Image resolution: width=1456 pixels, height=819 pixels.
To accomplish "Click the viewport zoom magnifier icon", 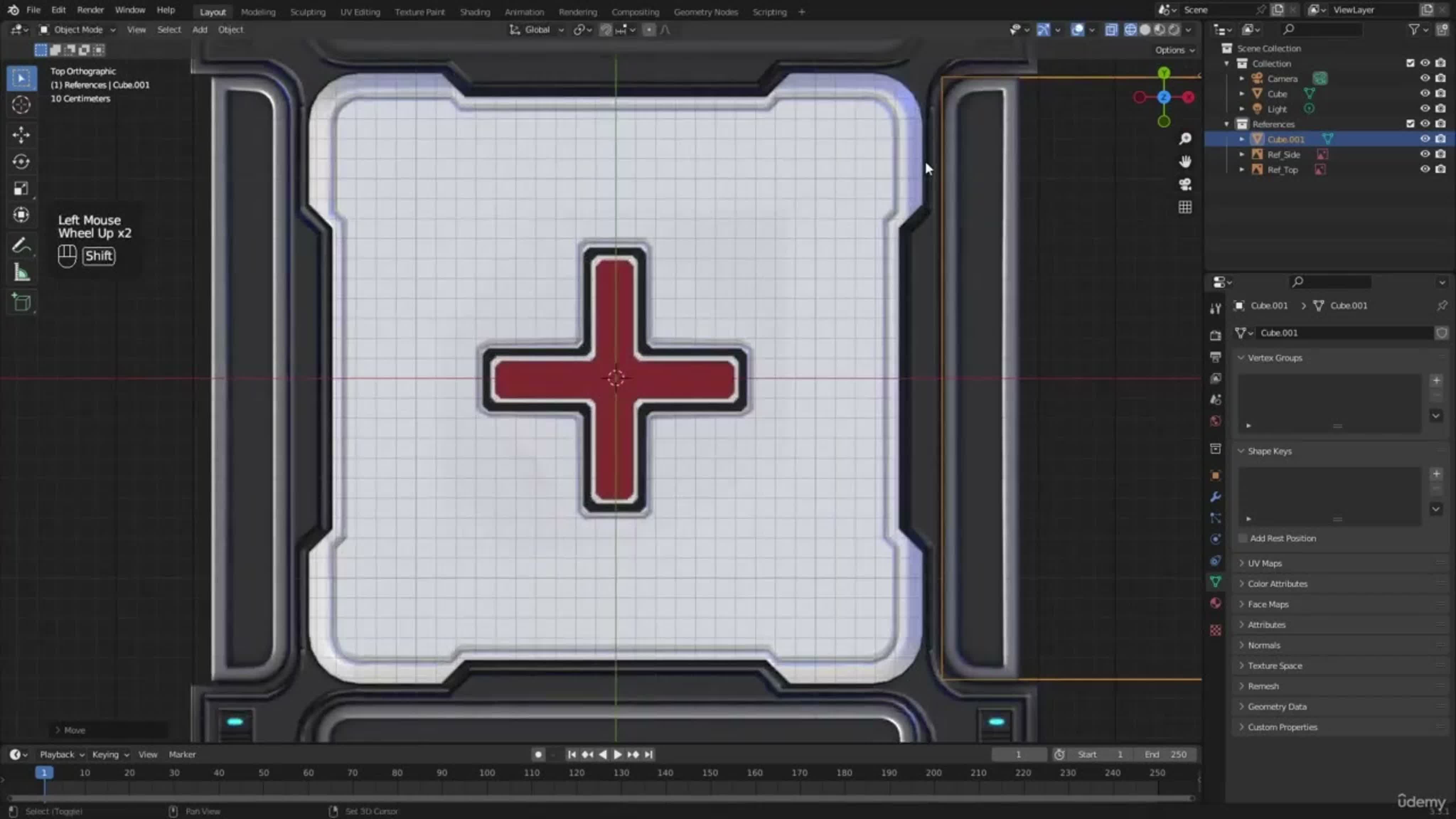I will tap(1185, 139).
